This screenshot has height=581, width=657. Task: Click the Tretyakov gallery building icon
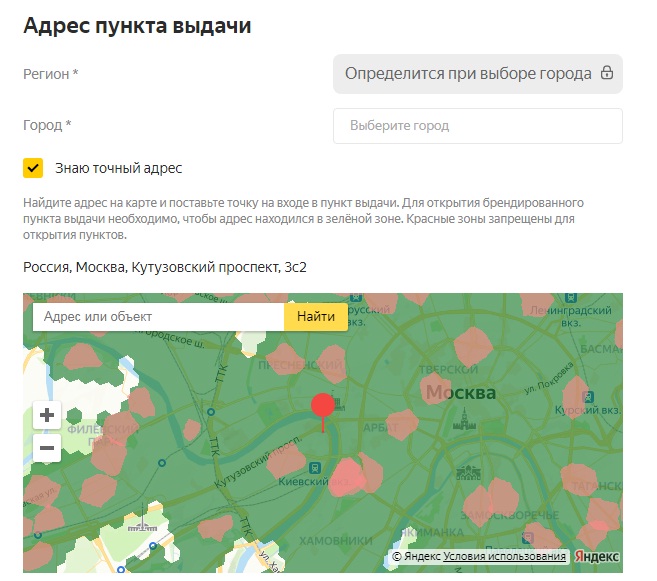[x=468, y=473]
